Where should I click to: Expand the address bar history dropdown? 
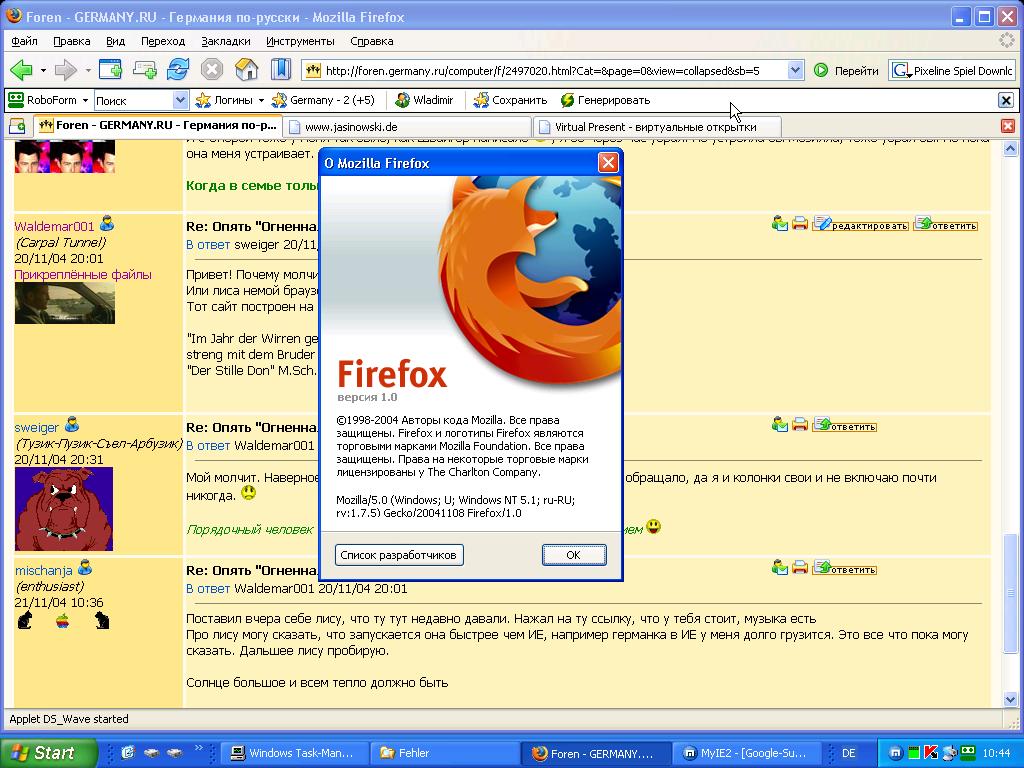(795, 71)
